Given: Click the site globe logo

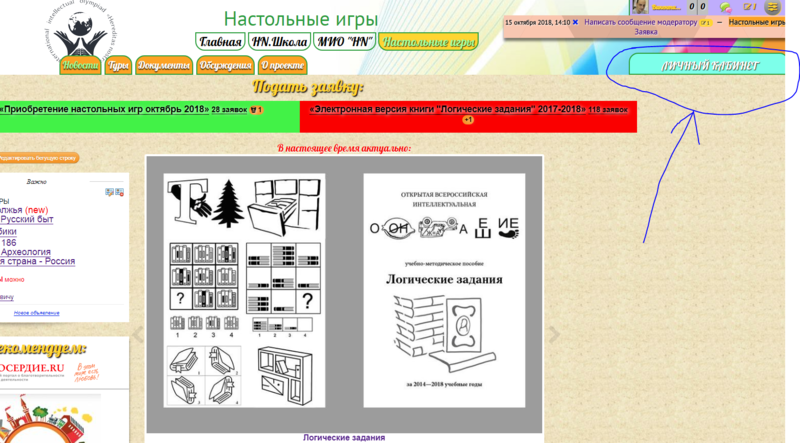Looking at the screenshot, I should pos(80,30).
